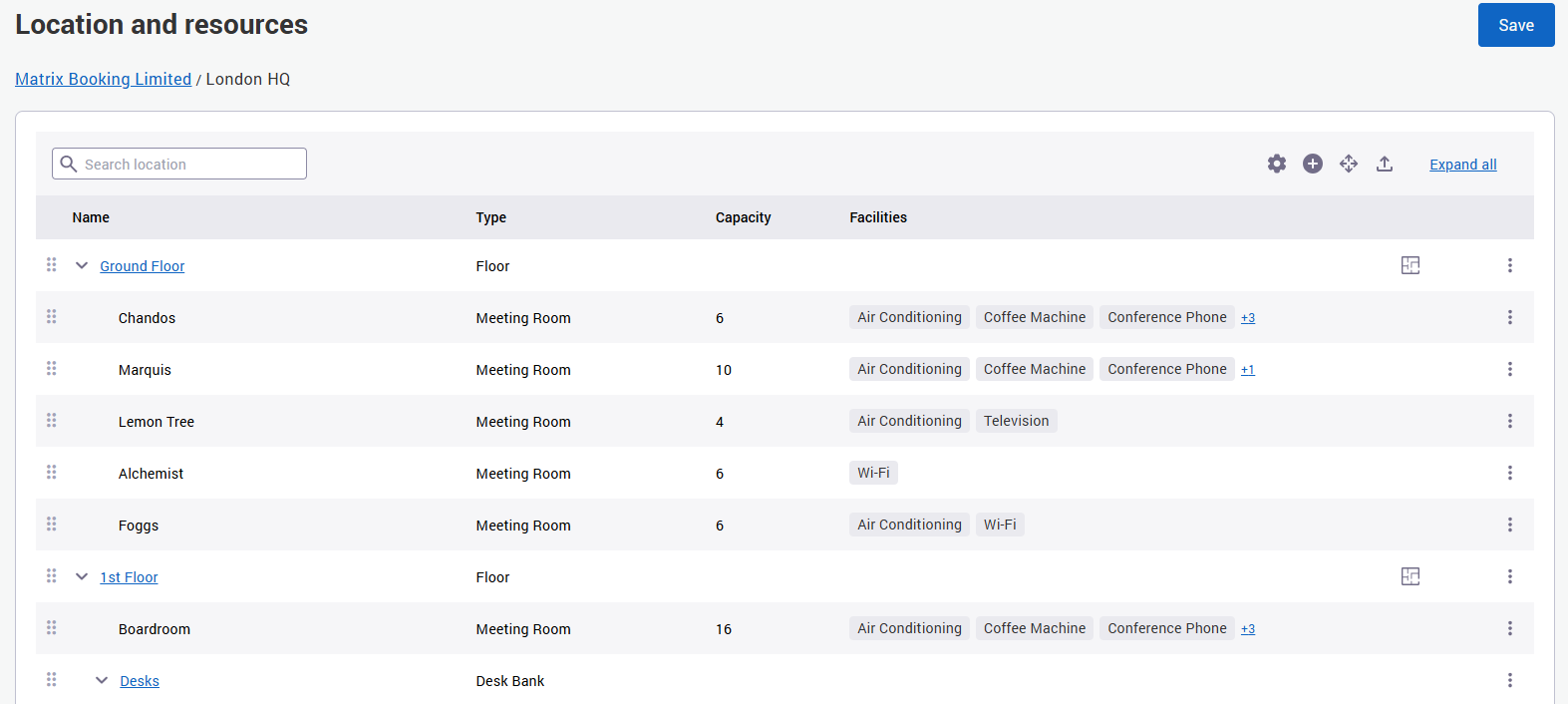The image size is (1568, 704).
Task: Click Wi-Fi tag in Alchemist row
Action: (874, 473)
